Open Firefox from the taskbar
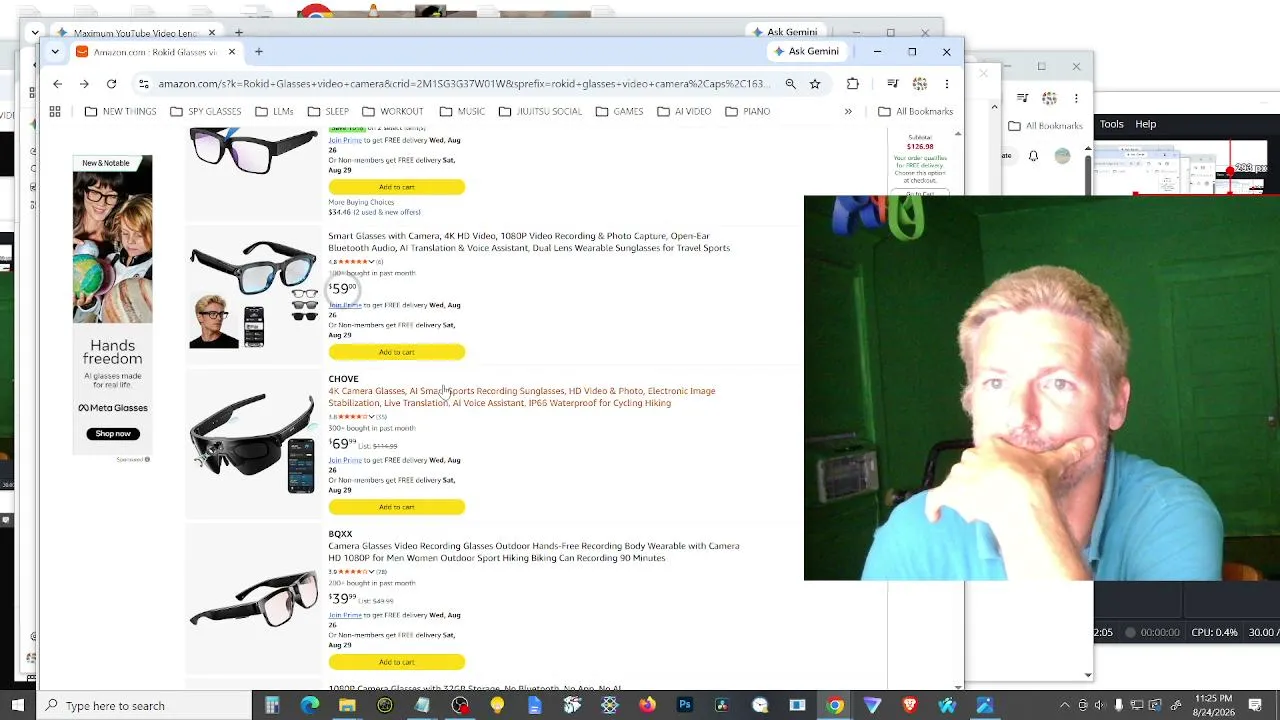1280x720 pixels. pos(647,706)
